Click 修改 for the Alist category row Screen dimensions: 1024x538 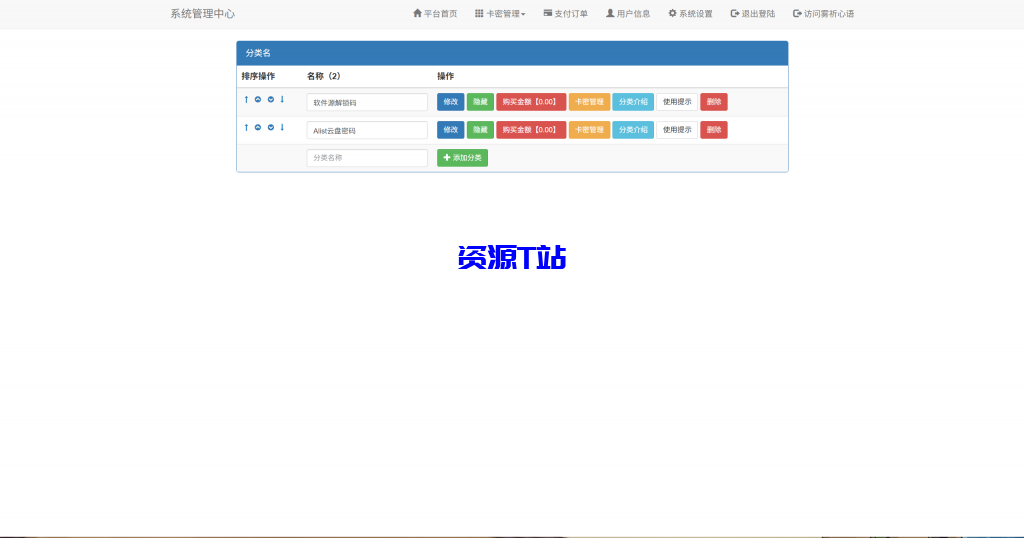[x=451, y=130]
